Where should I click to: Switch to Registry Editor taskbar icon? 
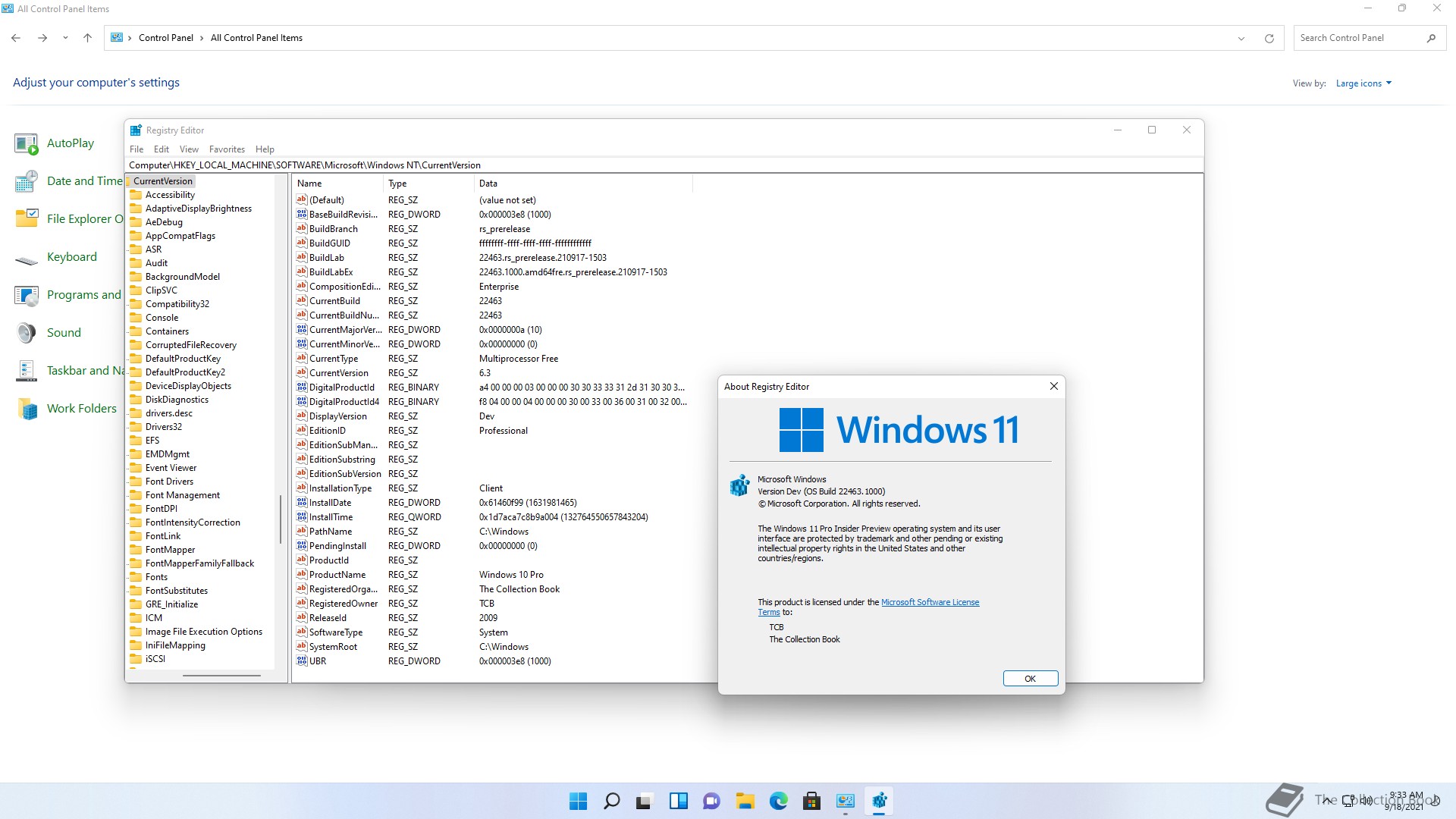(879, 801)
